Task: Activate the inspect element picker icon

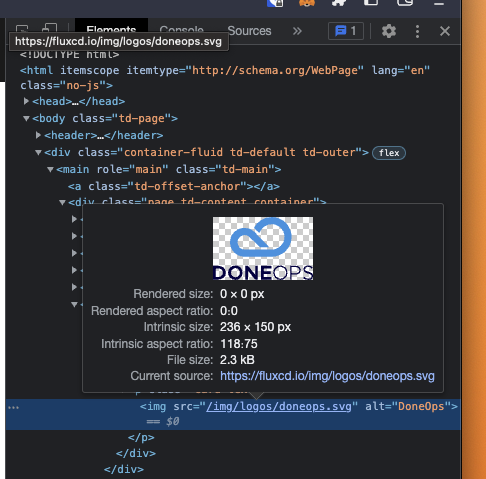Action: [x=22, y=28]
